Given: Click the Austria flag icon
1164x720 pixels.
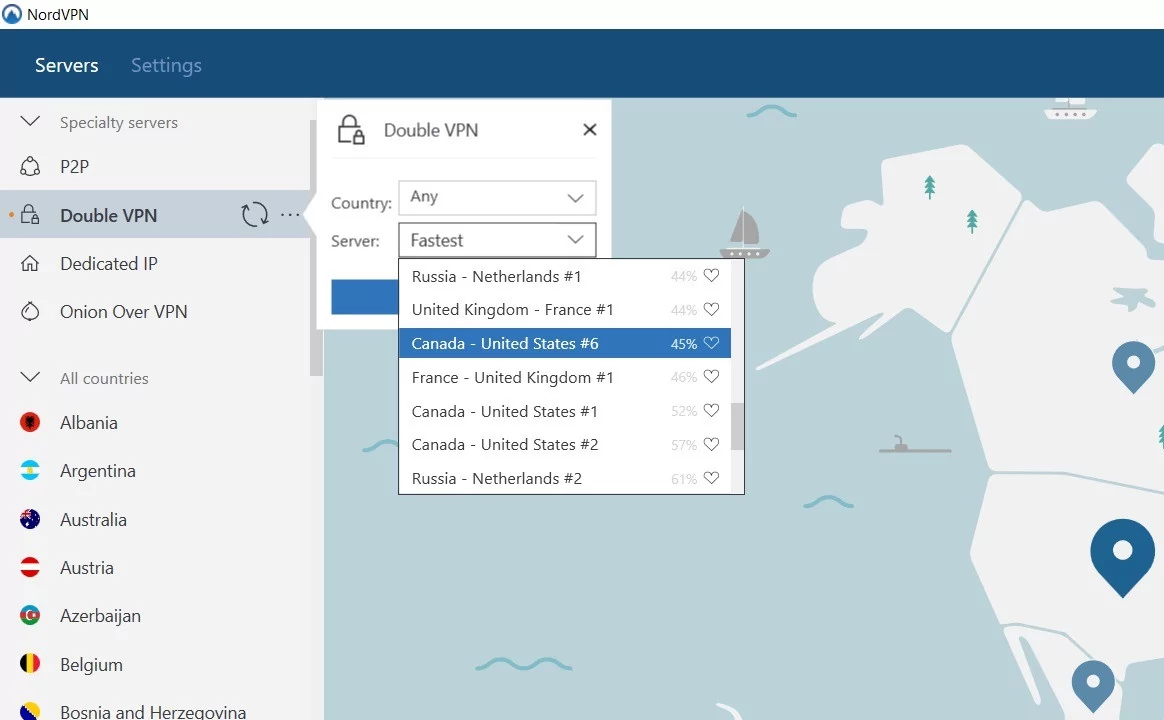Looking at the screenshot, I should pos(30,567).
